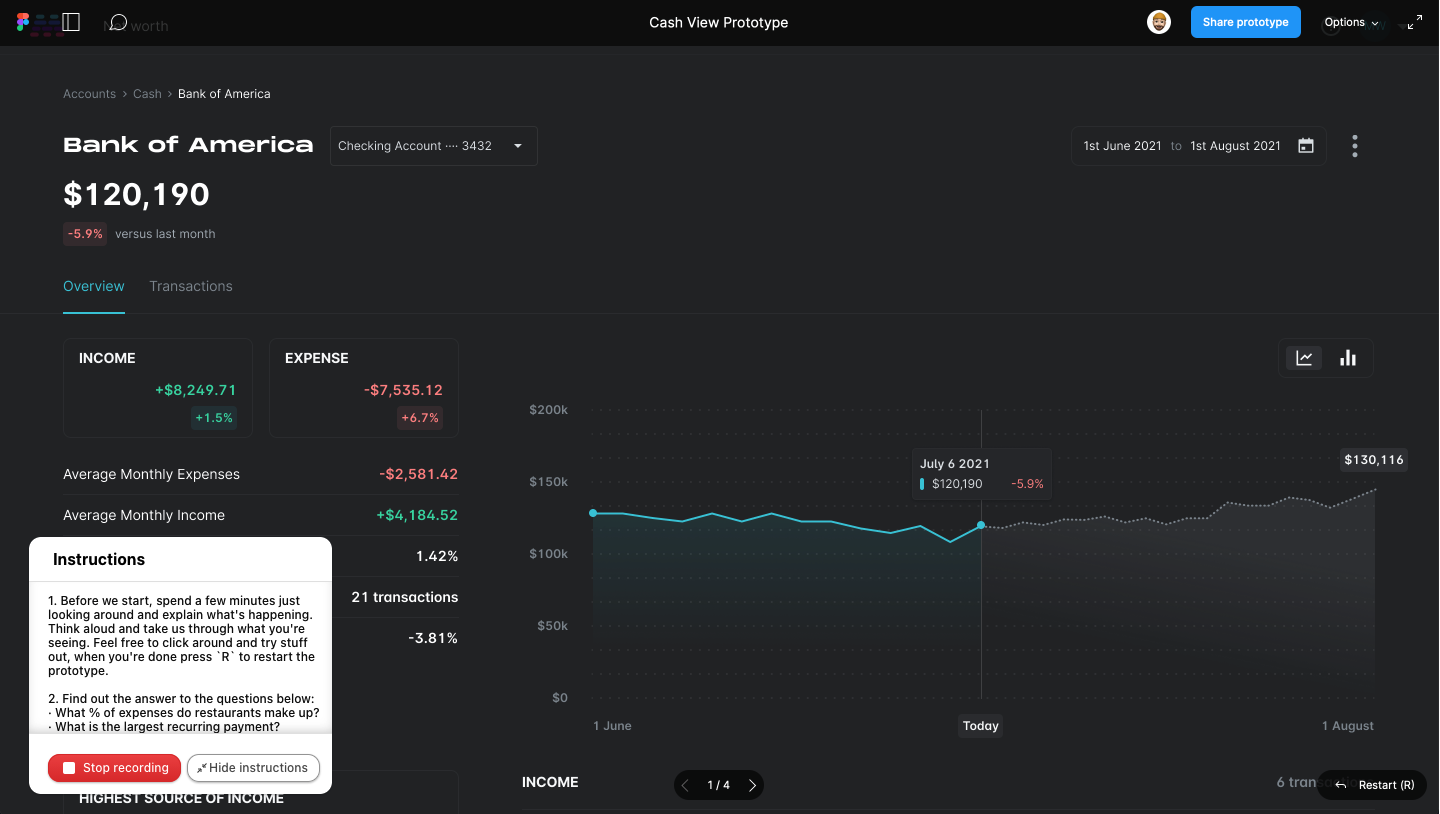The height and width of the screenshot is (814, 1440).
Task: Click the Today marker on chart
Action: (x=981, y=726)
